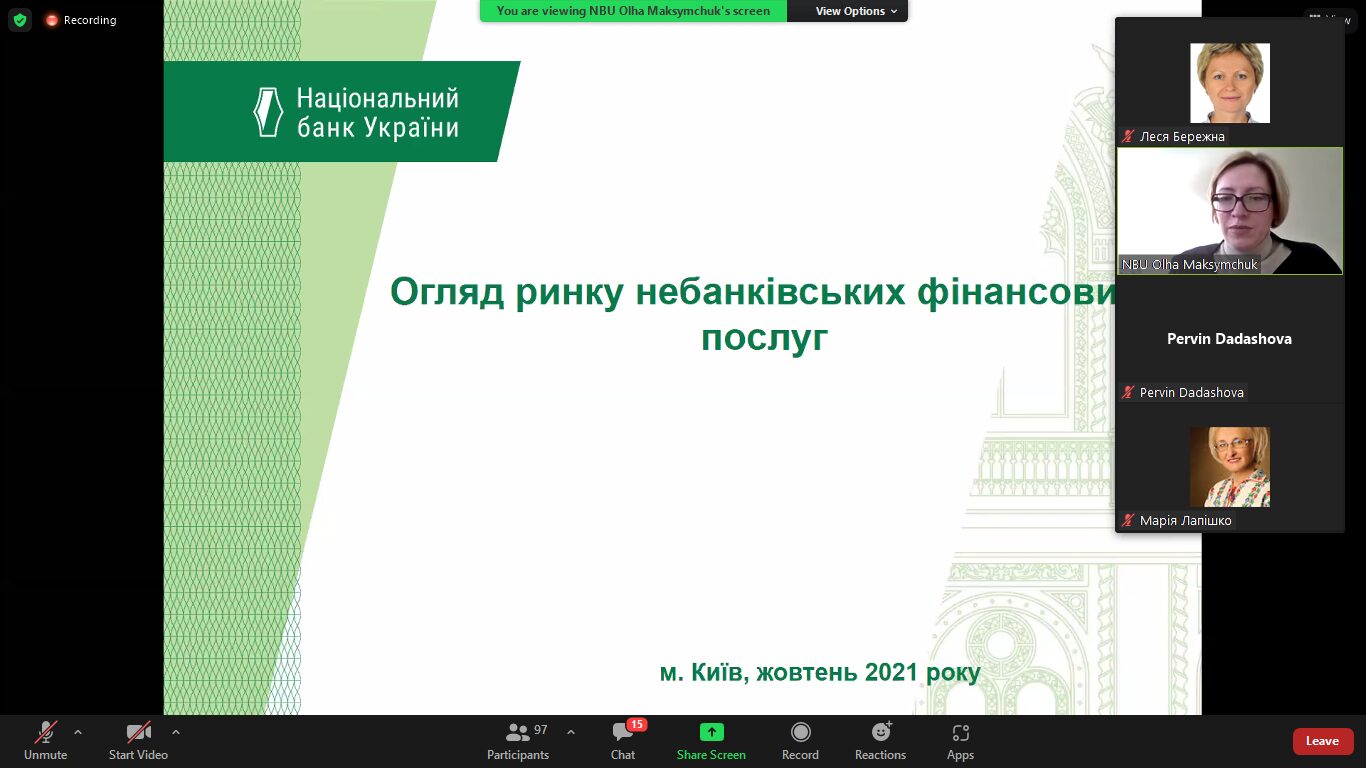The height and width of the screenshot is (768, 1366).
Task: Open the Apps panel
Action: pyautogui.click(x=960, y=741)
